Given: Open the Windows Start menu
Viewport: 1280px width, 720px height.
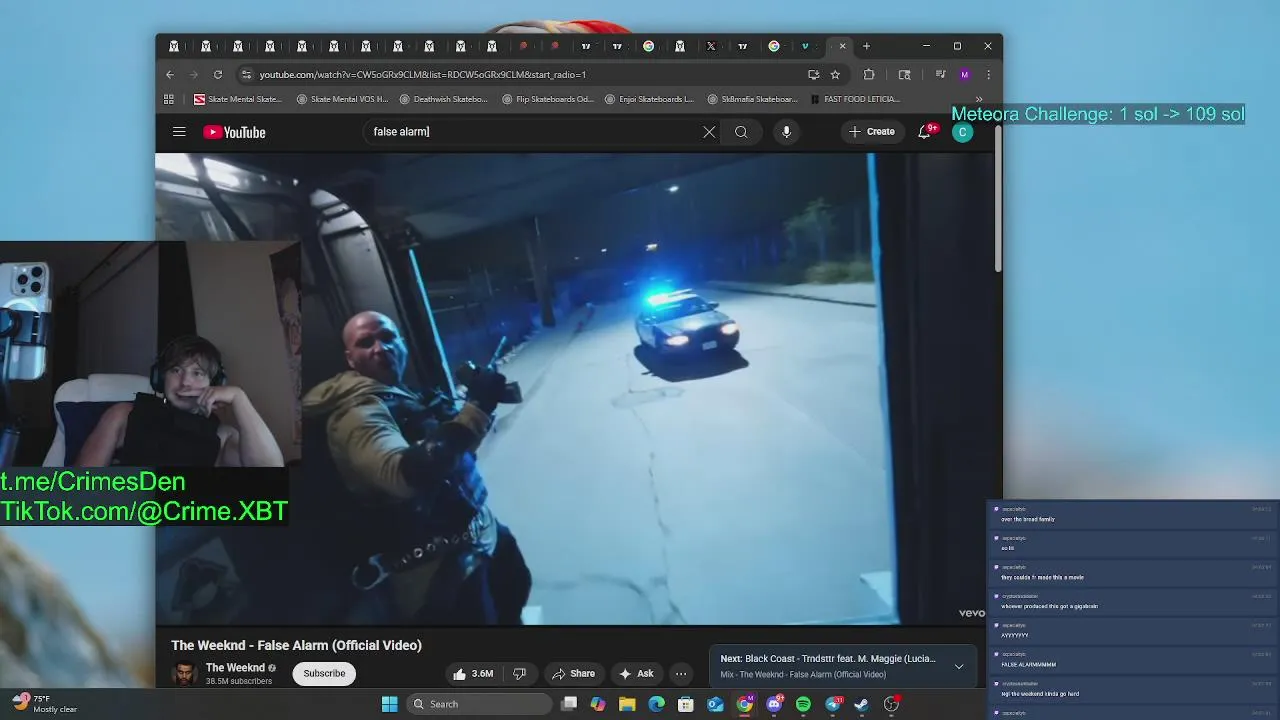Looking at the screenshot, I should [389, 704].
